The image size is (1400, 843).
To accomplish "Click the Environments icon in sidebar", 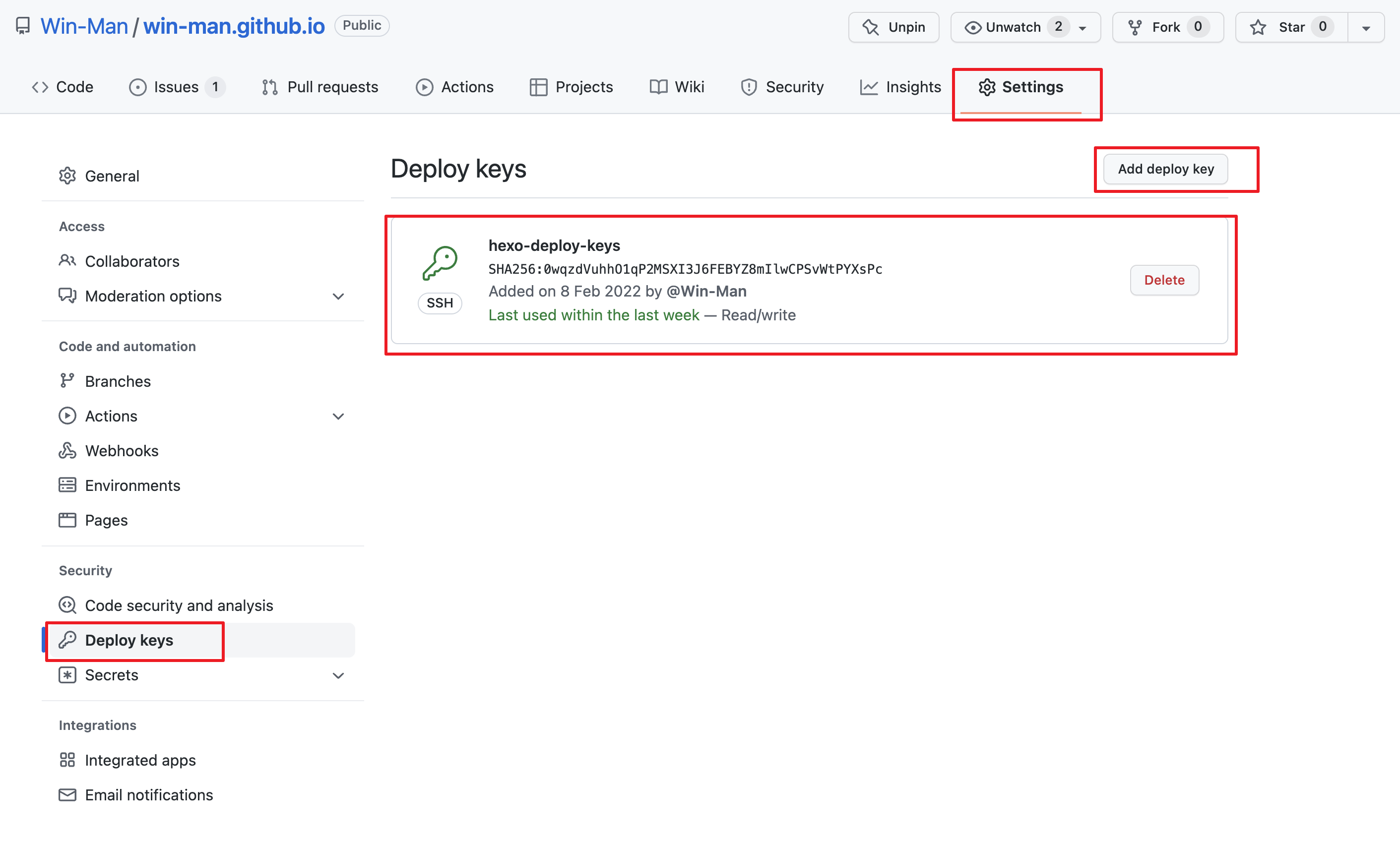I will (x=67, y=485).
